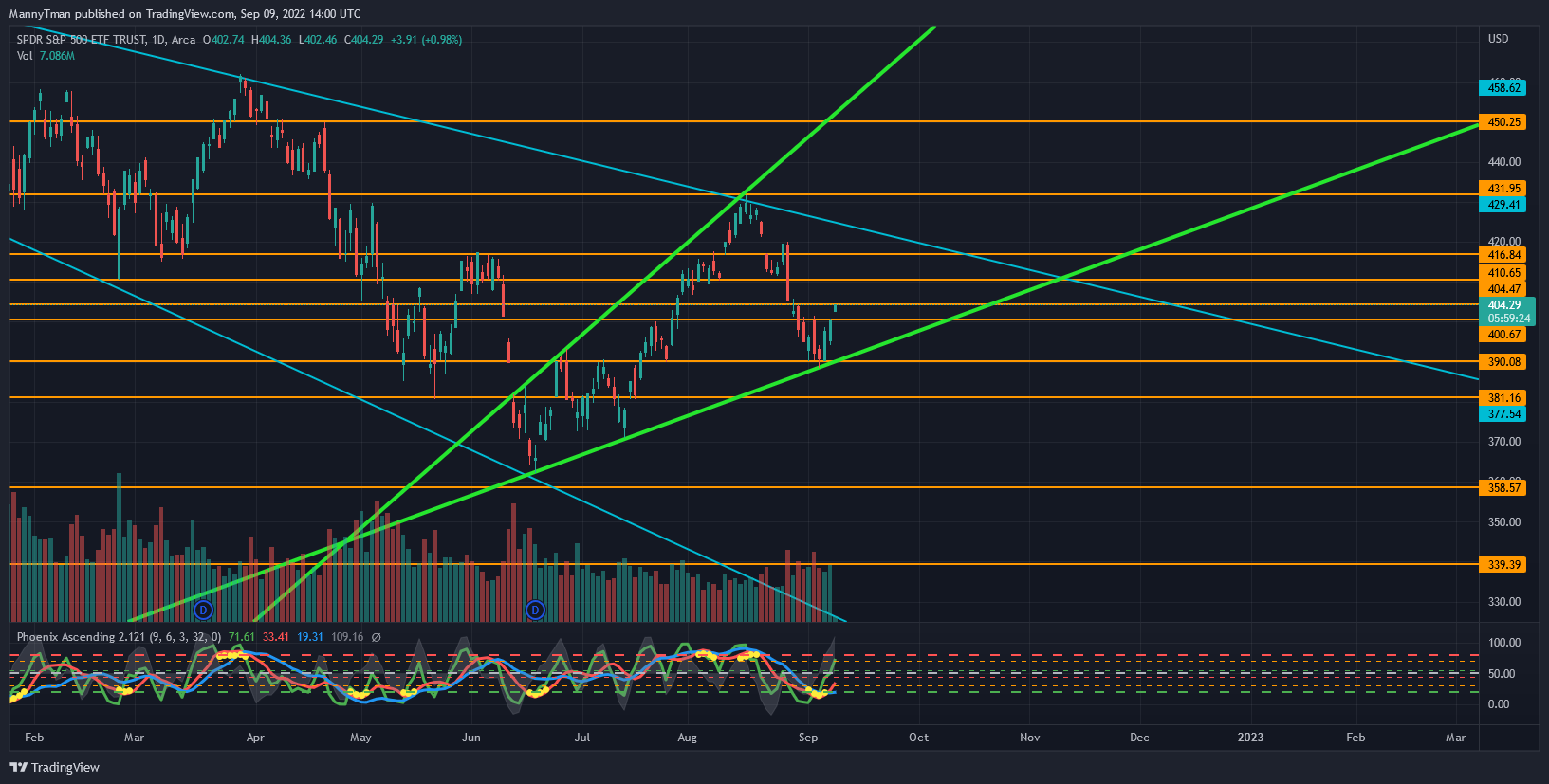
Task: Click the Jul label on time axis
Action: [x=582, y=738]
